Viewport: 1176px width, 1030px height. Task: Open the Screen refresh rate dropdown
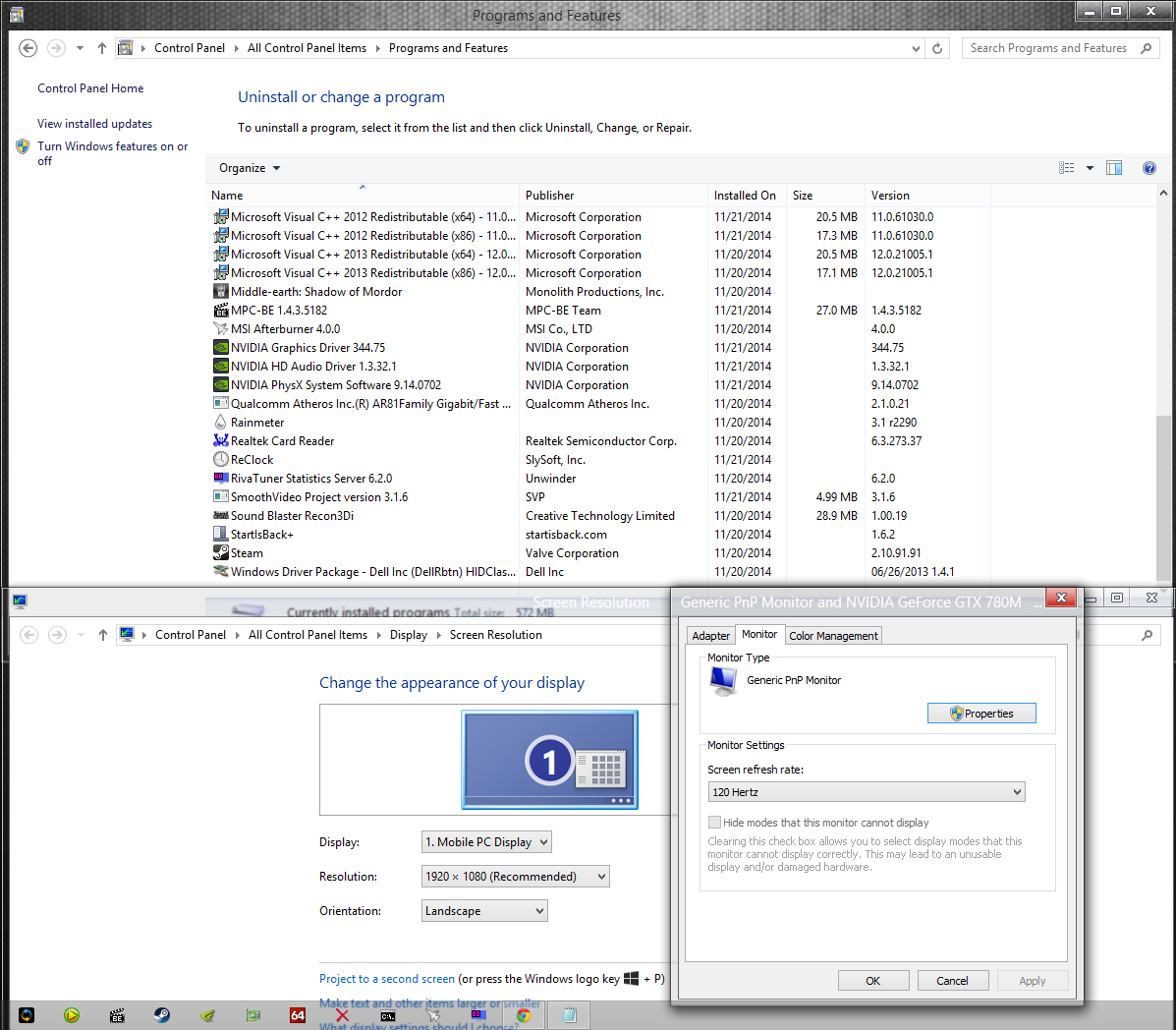point(867,792)
